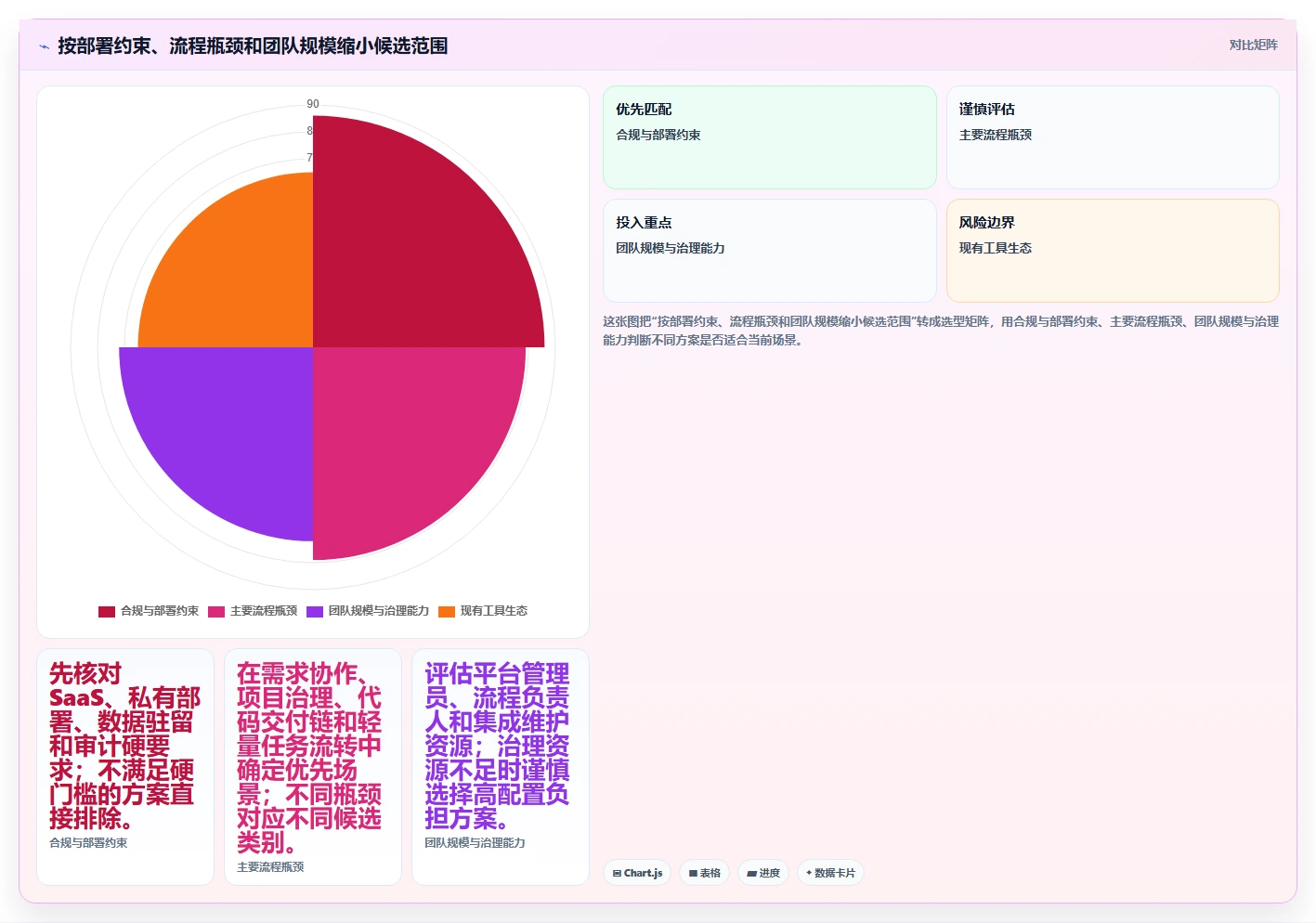Click 合规与部署约束 caption under crimson card
Image resolution: width=1316 pixels, height=923 pixels.
coord(88,843)
